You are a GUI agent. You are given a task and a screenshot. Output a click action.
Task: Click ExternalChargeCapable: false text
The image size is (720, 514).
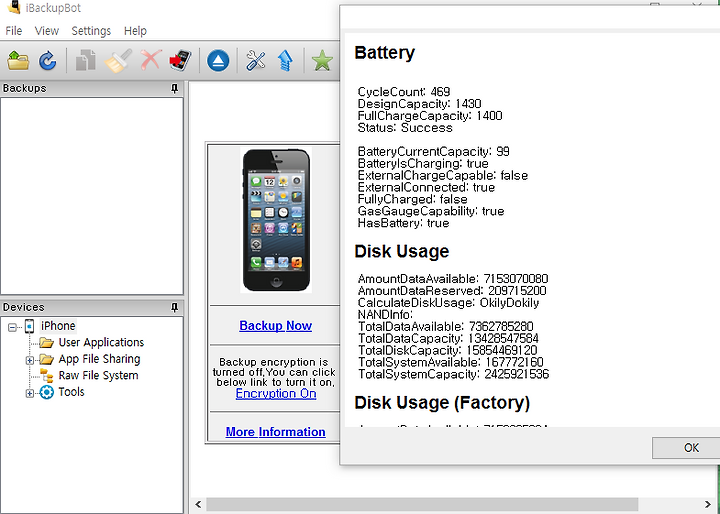tap(443, 175)
